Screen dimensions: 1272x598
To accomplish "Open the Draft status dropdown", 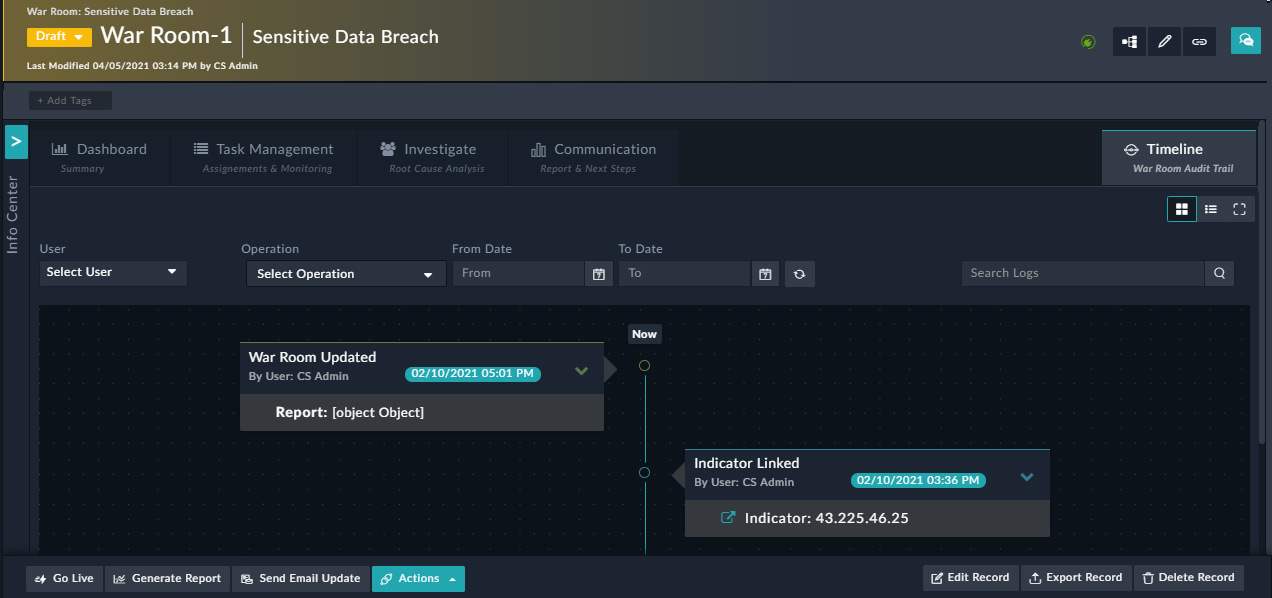I will [x=57, y=34].
